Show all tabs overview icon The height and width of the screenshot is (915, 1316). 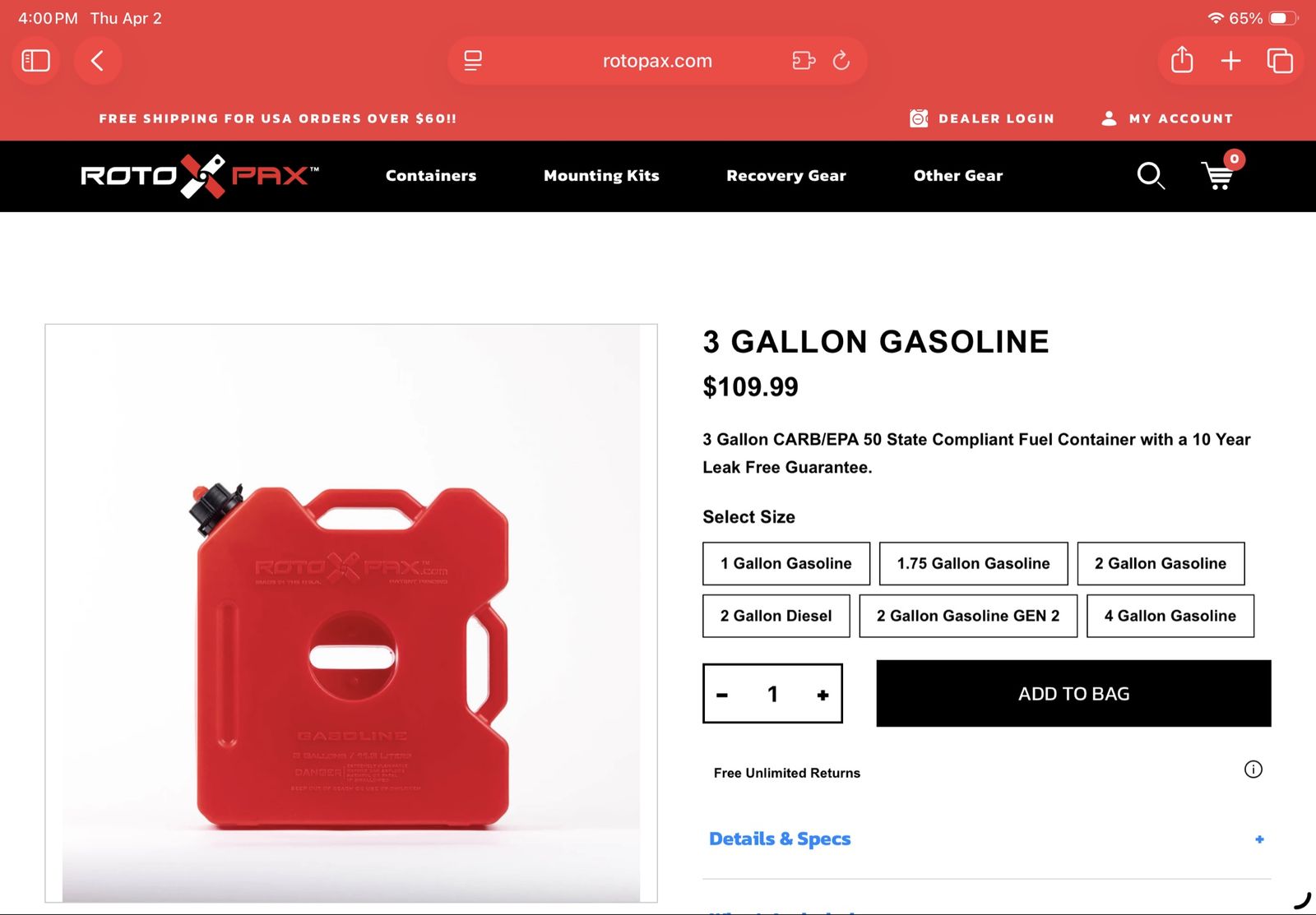[x=1280, y=61]
